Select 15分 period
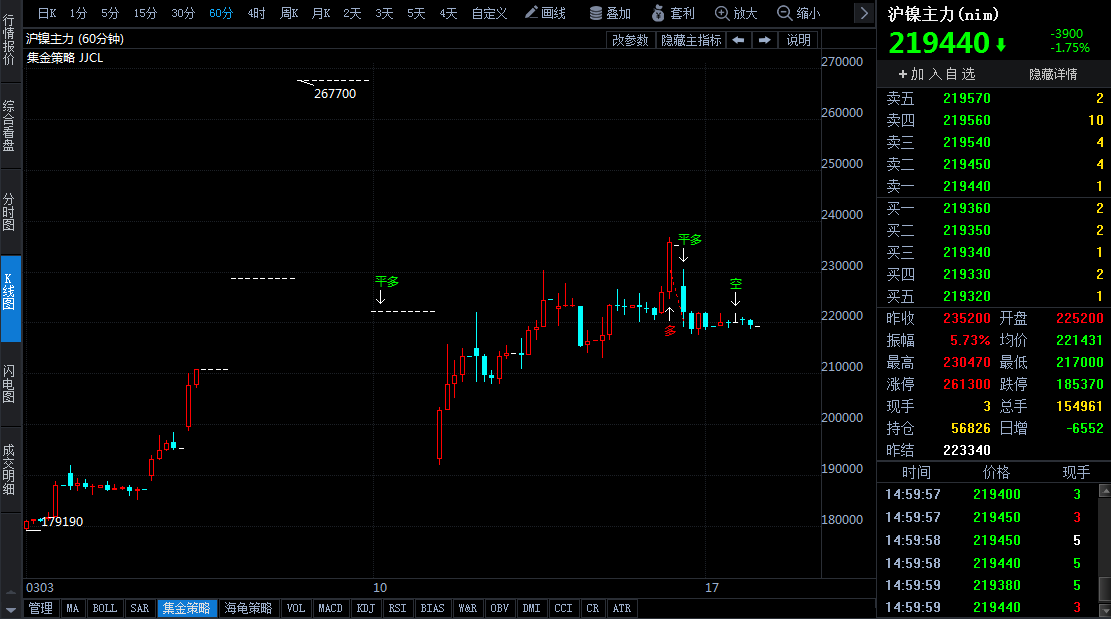 tap(145, 13)
